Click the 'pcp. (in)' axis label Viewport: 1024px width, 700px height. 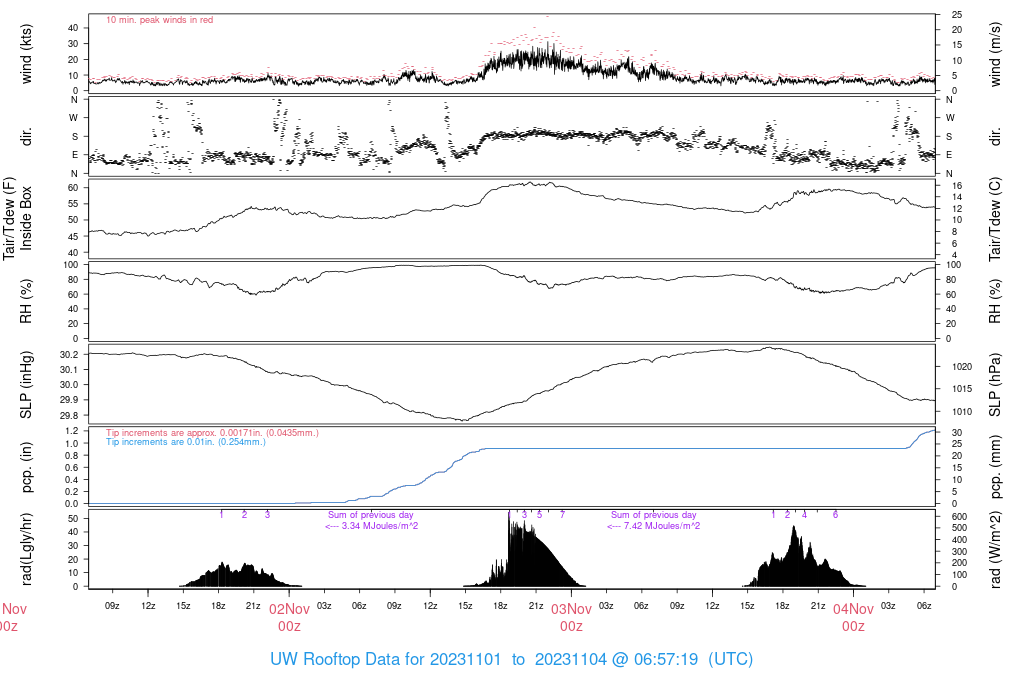tap(26, 467)
